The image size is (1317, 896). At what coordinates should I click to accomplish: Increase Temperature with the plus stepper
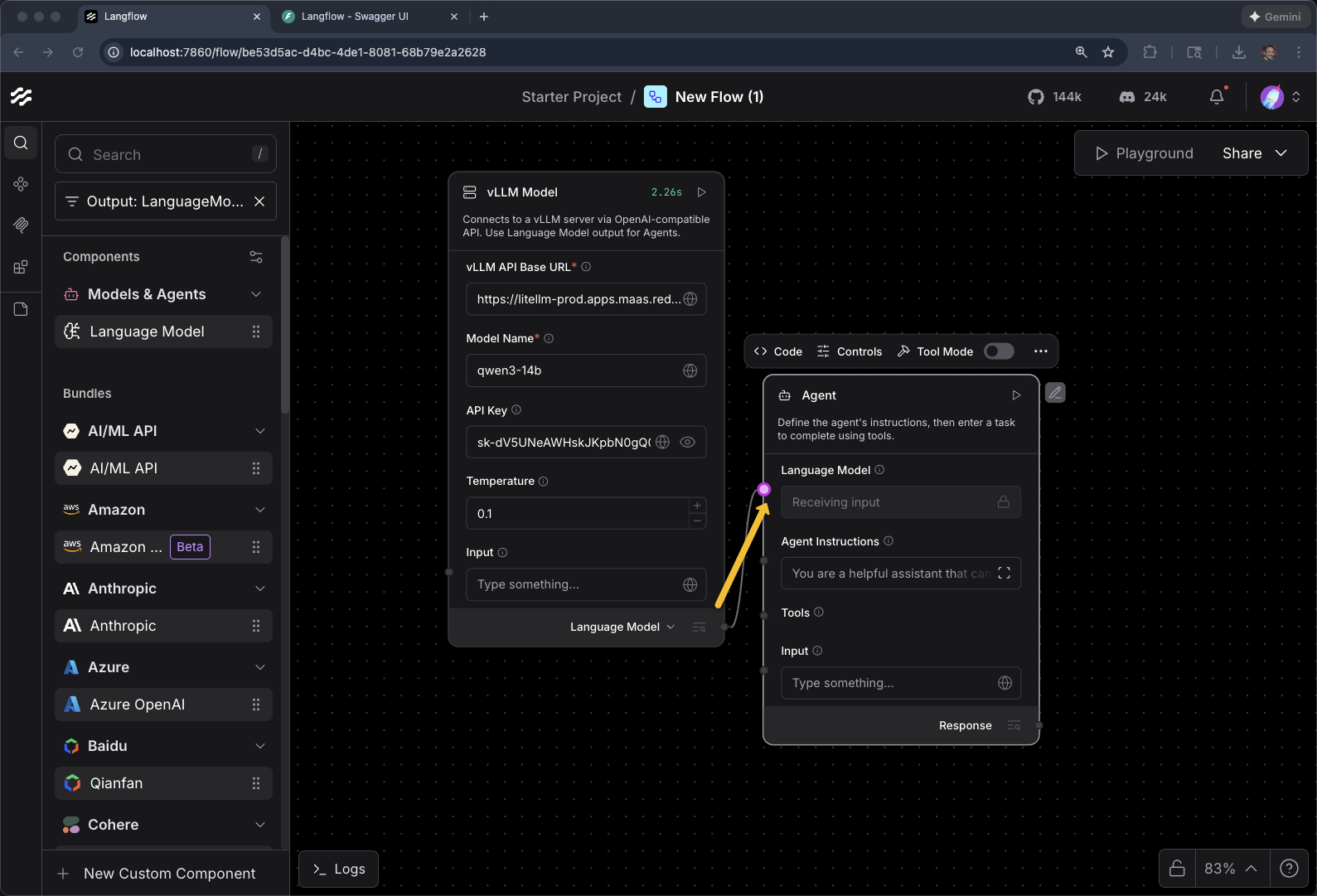pos(697,506)
